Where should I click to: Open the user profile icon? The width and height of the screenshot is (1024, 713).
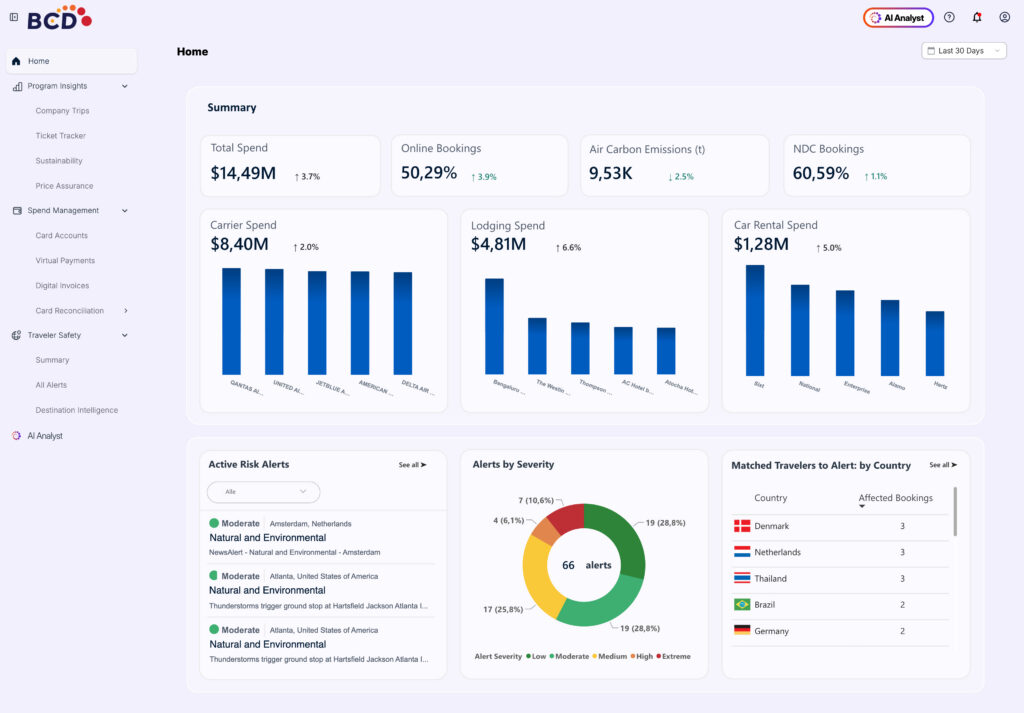1004,18
